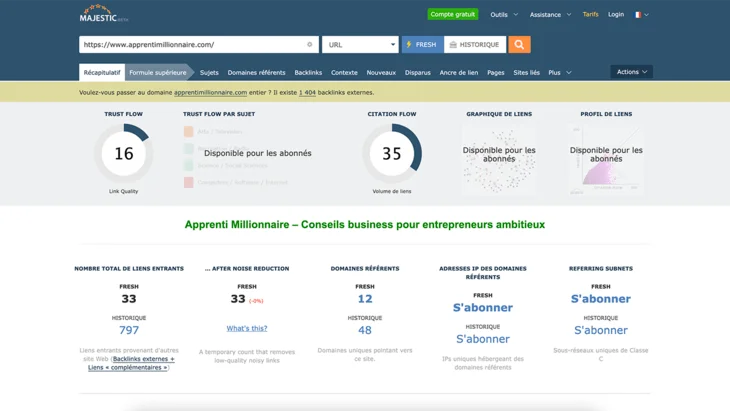Click S'abonner under historic IP addresses
Viewport: 730px width, 411px height.
(483, 339)
